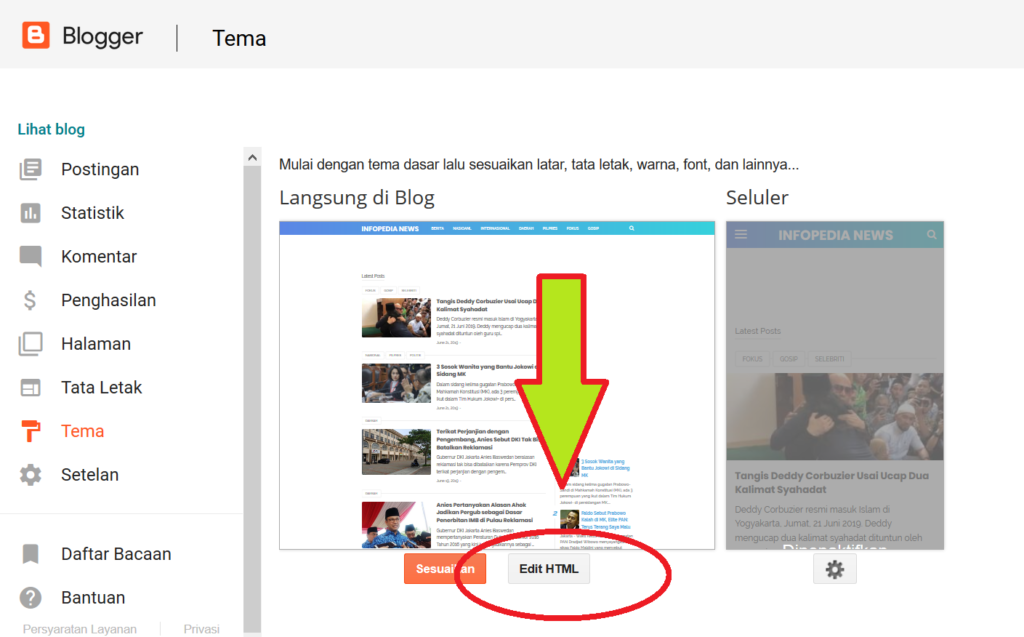Screen dimensions: 1024x637
Task: Click the Halaman pages icon
Action: [x=31, y=344]
